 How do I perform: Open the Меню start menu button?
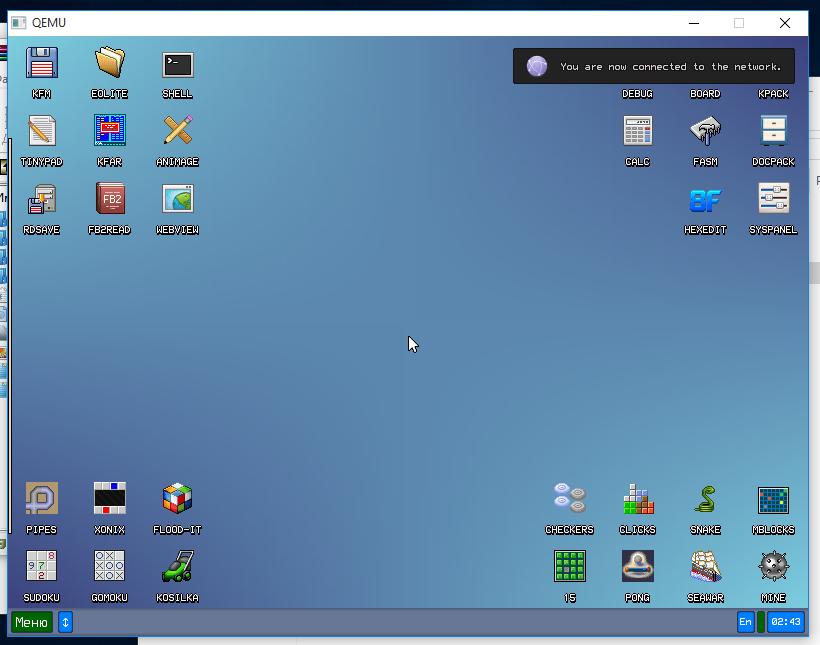31,622
